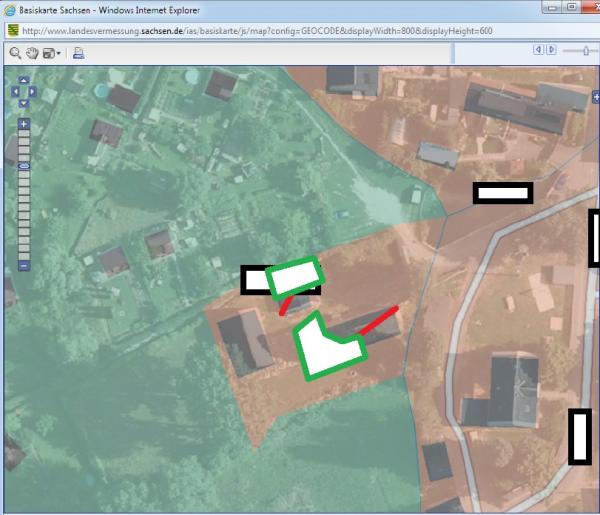Click the zoom level slider handle
This screenshot has height=515, width=600.
pos(24,166)
